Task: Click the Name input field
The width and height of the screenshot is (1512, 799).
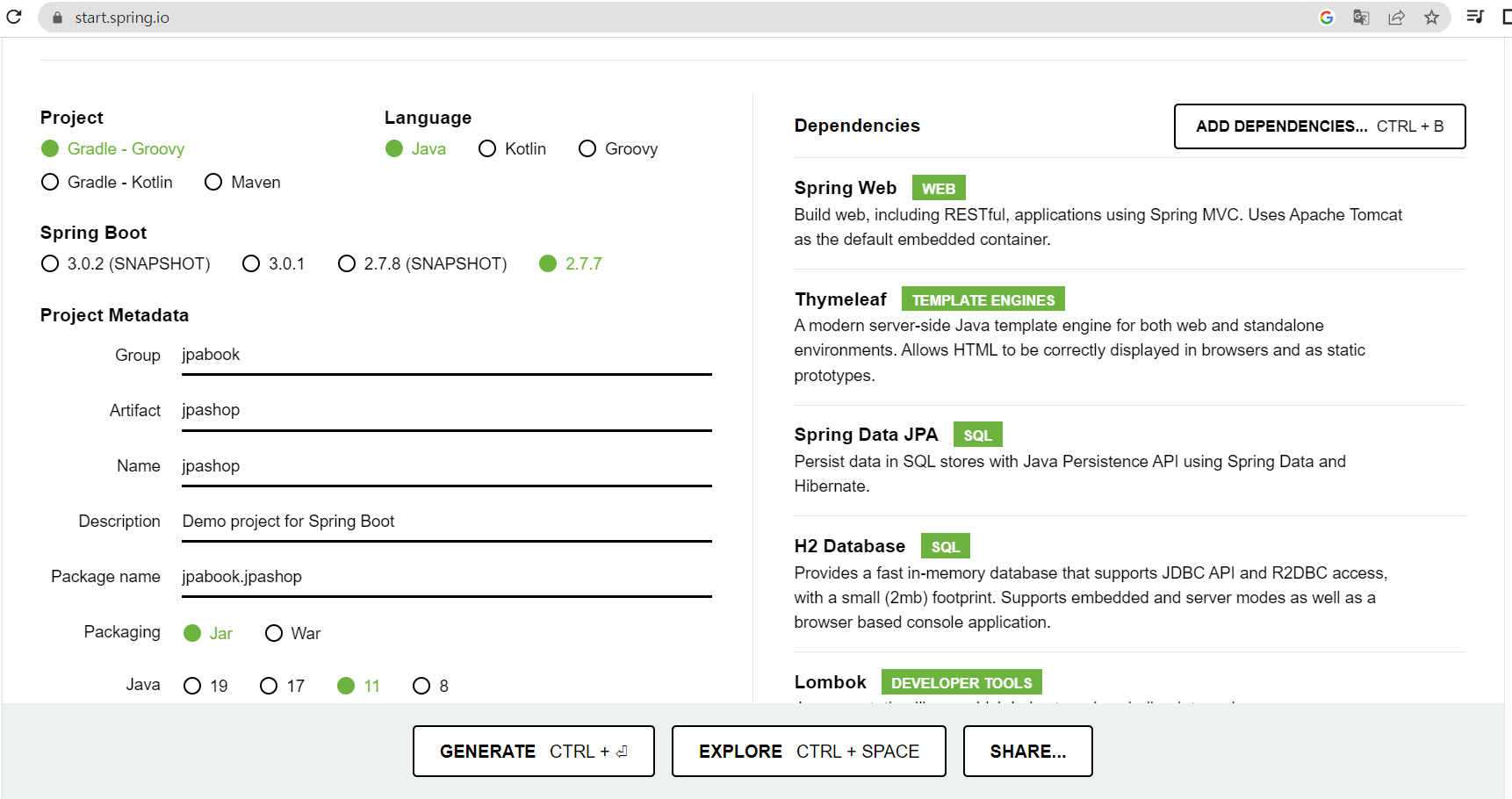Action: (447, 466)
